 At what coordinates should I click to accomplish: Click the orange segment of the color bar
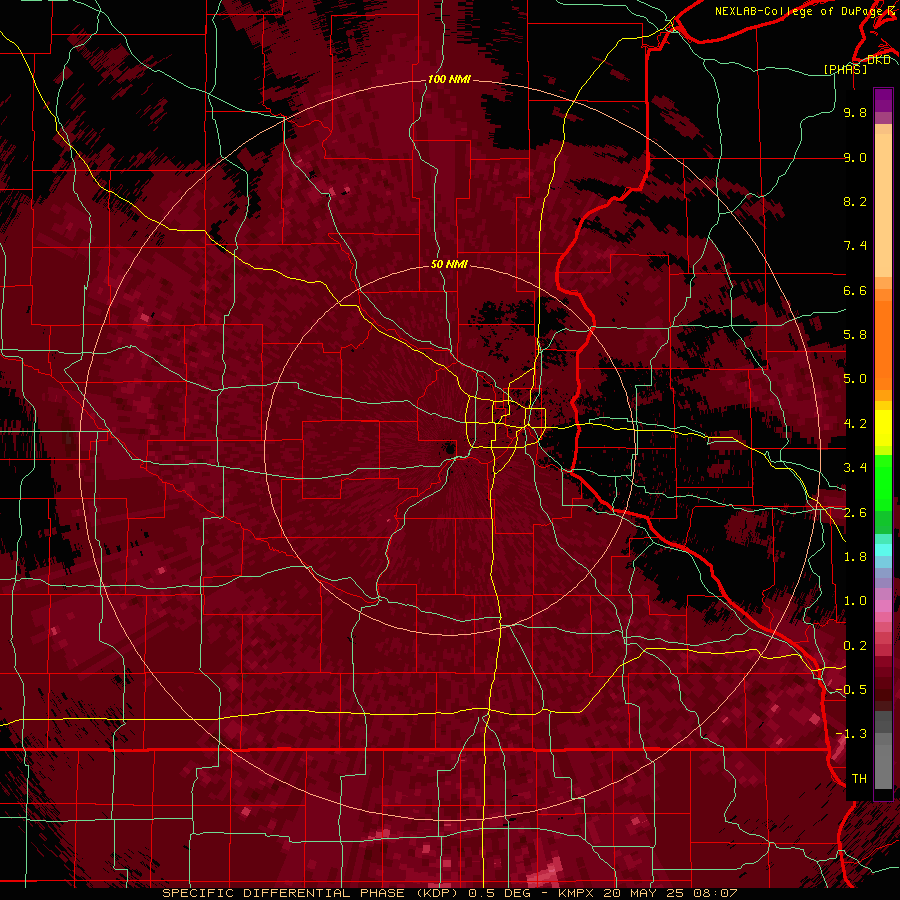[x=883, y=343]
